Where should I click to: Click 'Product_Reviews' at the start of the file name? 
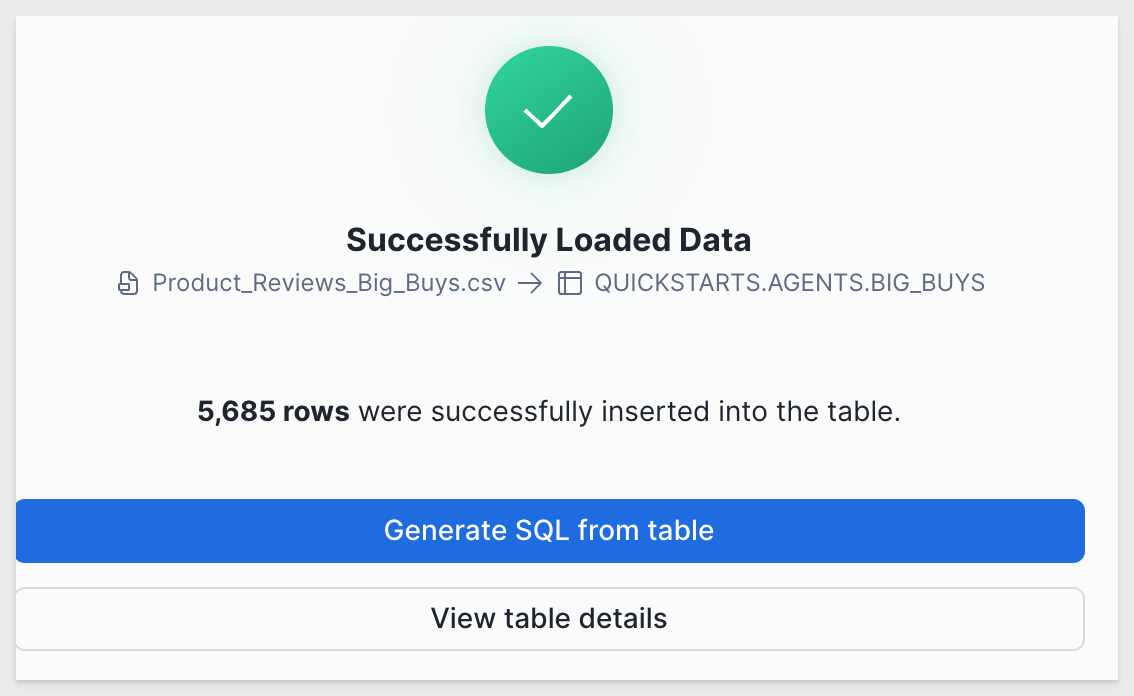tap(232, 283)
